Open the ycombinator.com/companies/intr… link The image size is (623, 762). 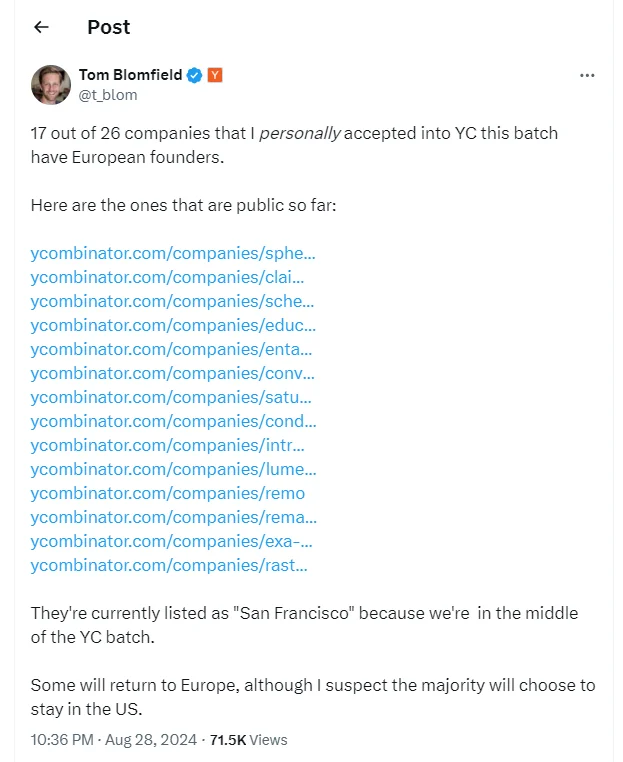point(167,445)
